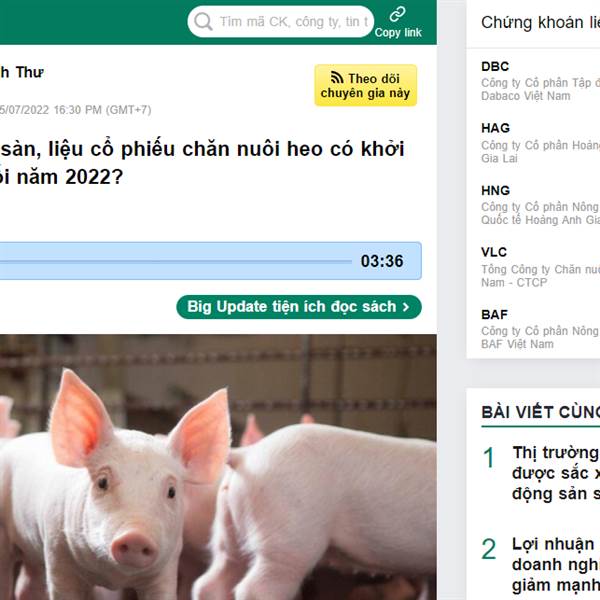
Task: Click the article headline about cổ phiếu chăn nuôi heo
Action: 202,163
